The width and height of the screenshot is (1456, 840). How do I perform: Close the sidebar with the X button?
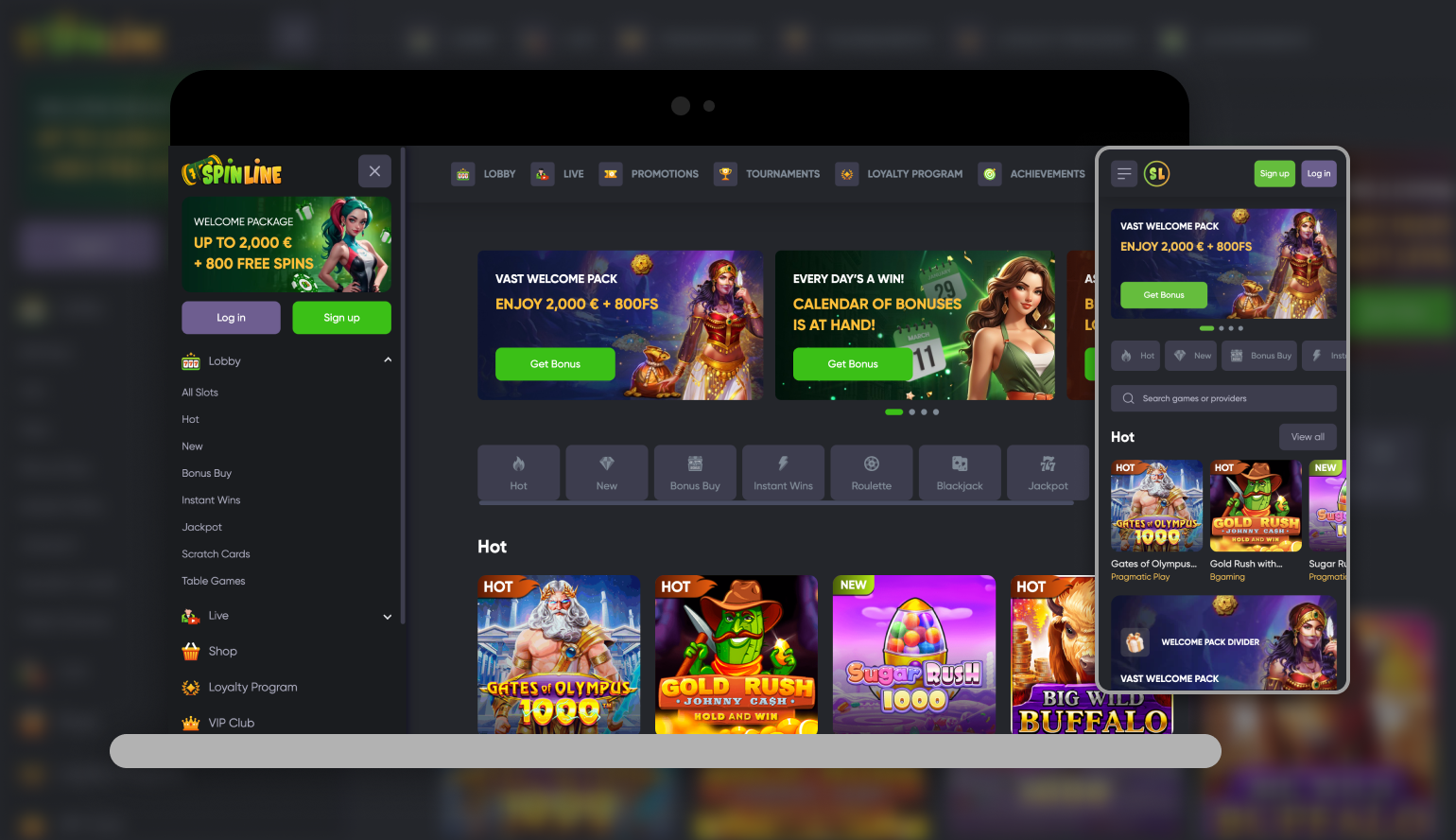[x=374, y=171]
